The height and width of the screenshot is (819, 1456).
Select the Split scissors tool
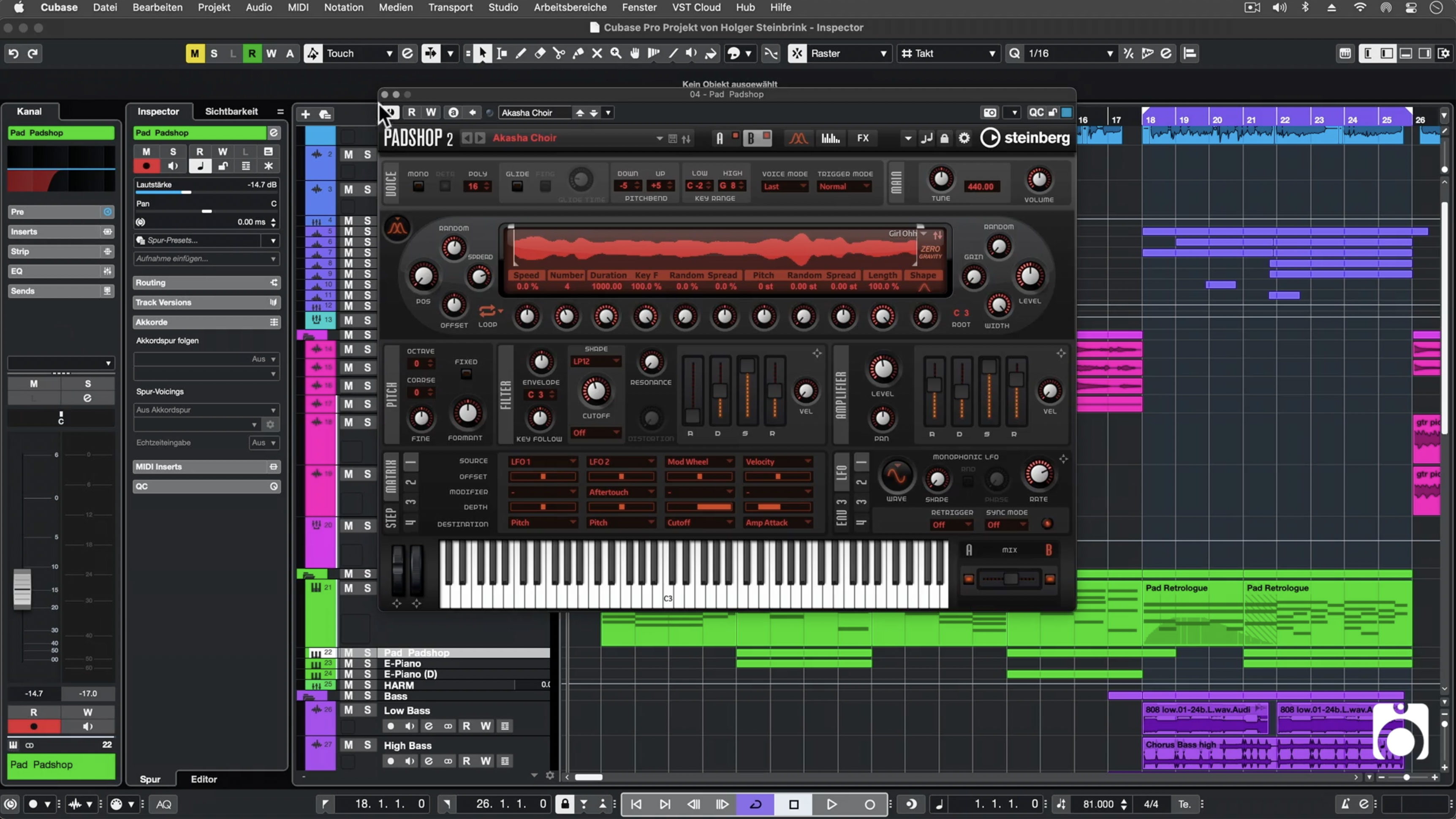(559, 53)
